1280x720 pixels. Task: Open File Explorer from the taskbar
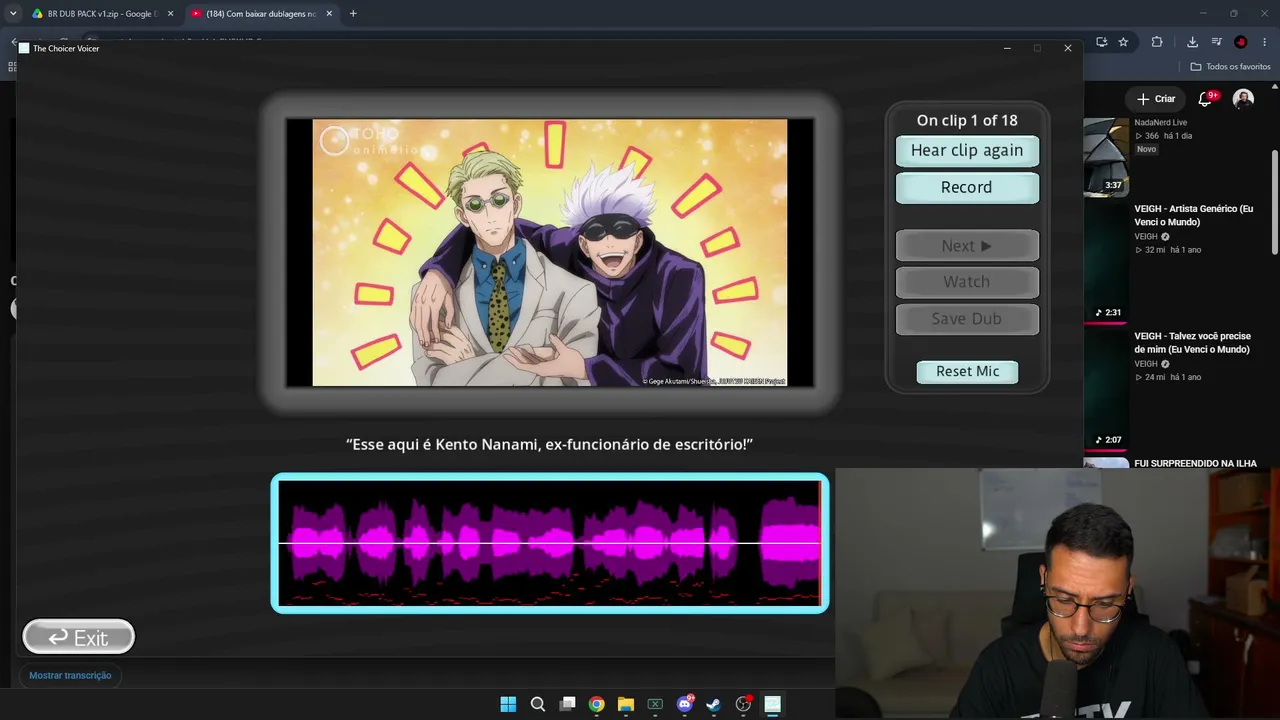pyautogui.click(x=625, y=704)
